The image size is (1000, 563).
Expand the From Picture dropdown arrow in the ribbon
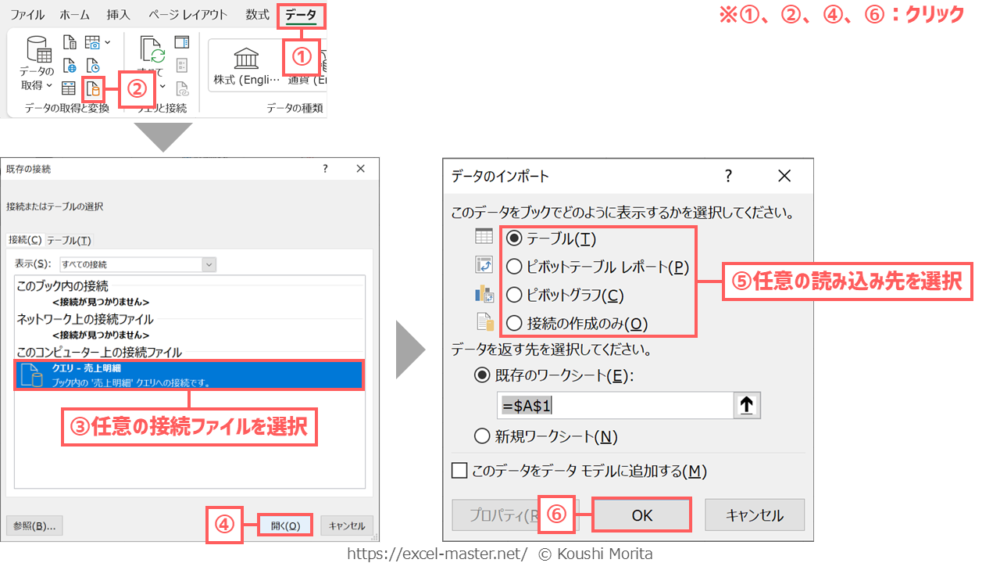[107, 42]
